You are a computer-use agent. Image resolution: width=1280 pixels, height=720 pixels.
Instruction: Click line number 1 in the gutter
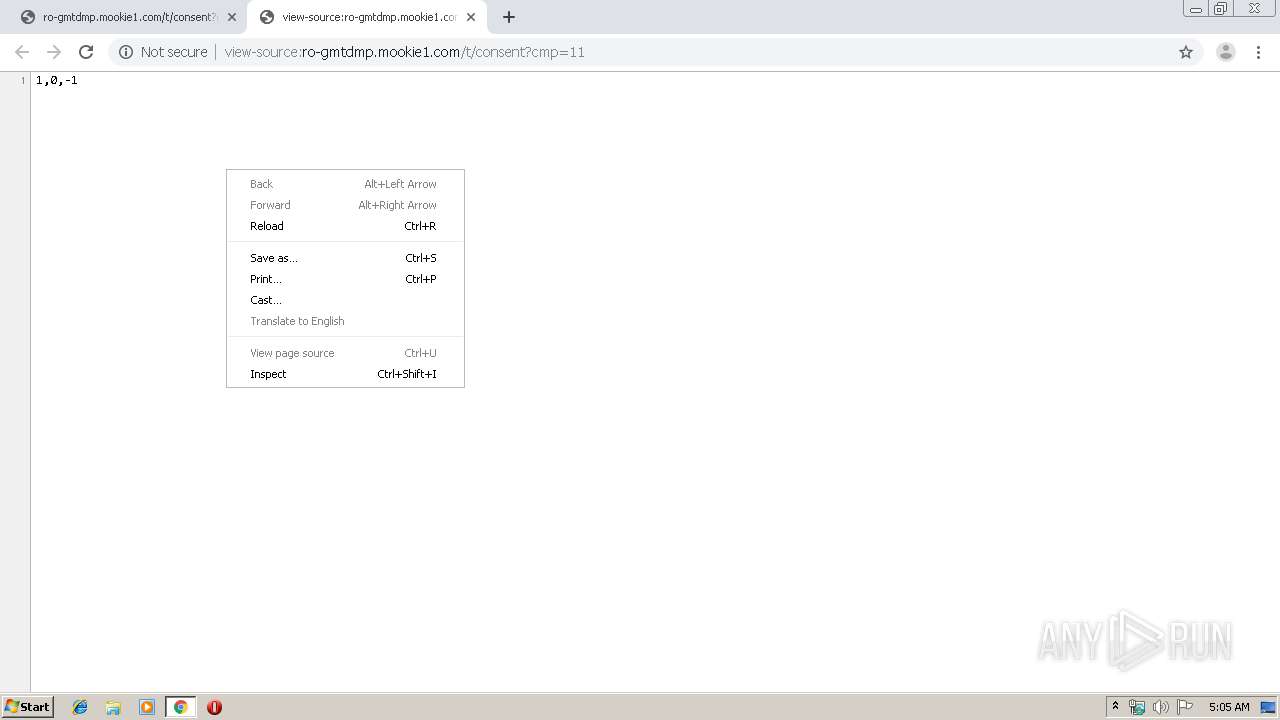(23, 80)
